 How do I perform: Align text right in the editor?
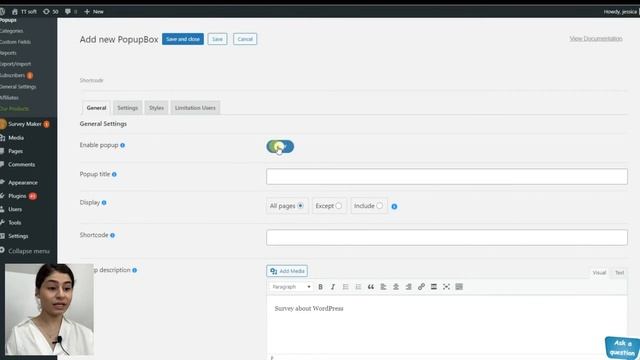coord(409,287)
